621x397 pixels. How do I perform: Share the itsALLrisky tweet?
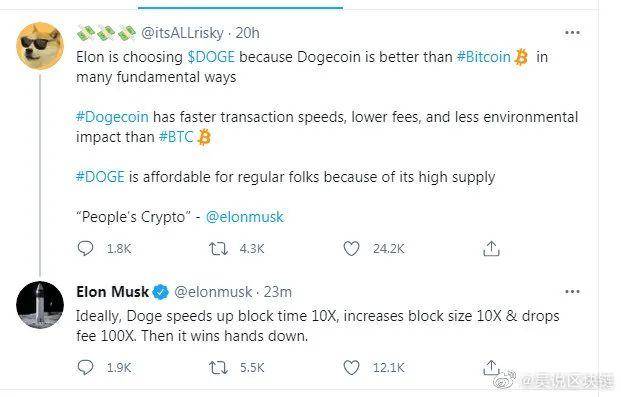(x=491, y=248)
